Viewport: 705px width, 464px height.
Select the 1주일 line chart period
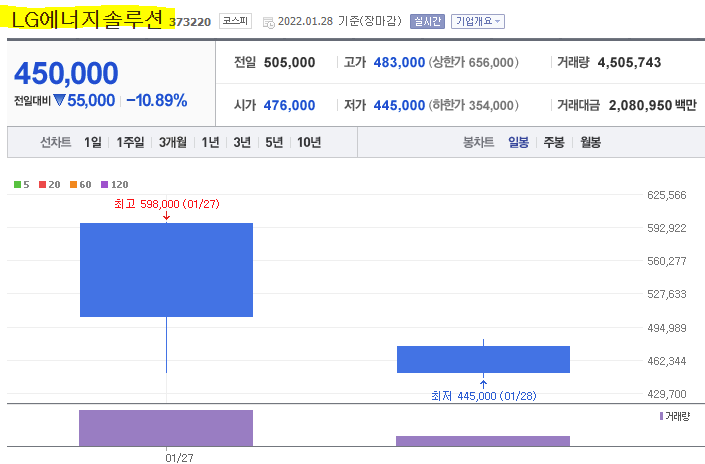[130, 143]
